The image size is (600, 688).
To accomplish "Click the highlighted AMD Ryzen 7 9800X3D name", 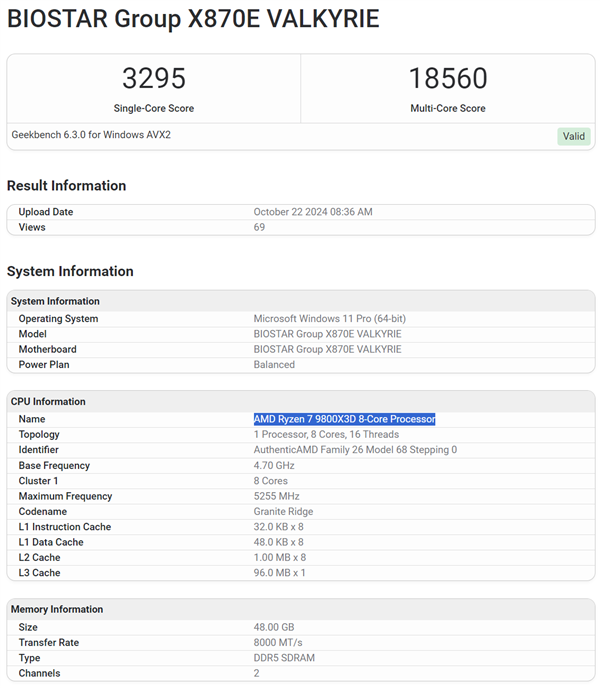I will tap(344, 419).
